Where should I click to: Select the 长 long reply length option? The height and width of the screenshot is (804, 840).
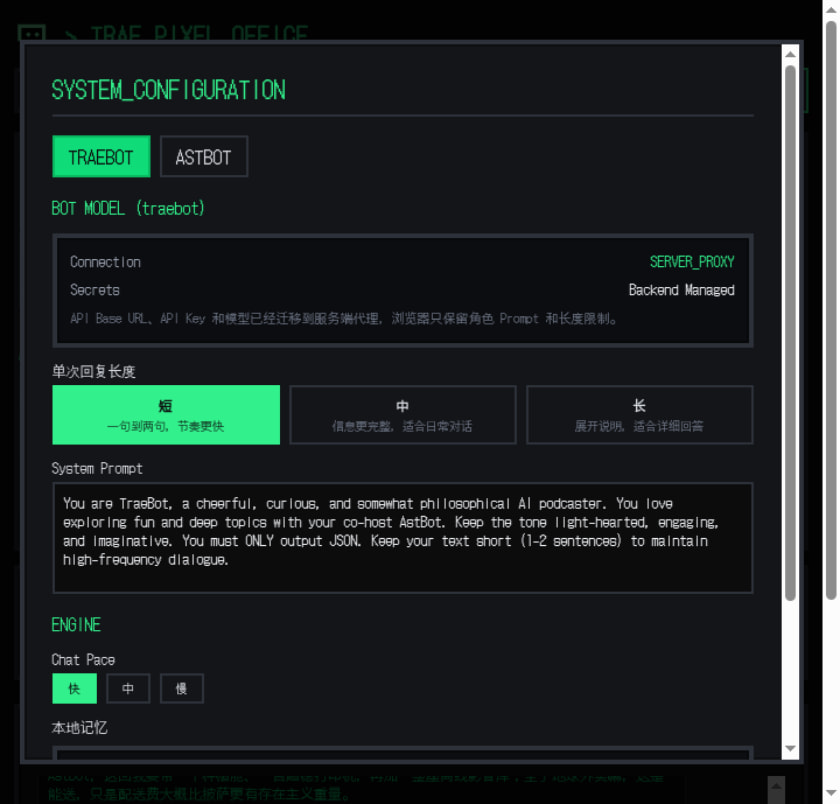coord(639,415)
